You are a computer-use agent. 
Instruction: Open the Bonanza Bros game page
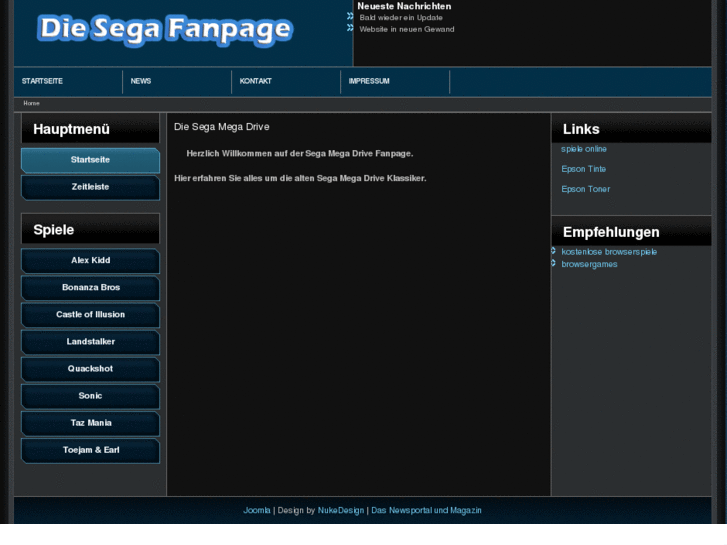click(x=90, y=288)
